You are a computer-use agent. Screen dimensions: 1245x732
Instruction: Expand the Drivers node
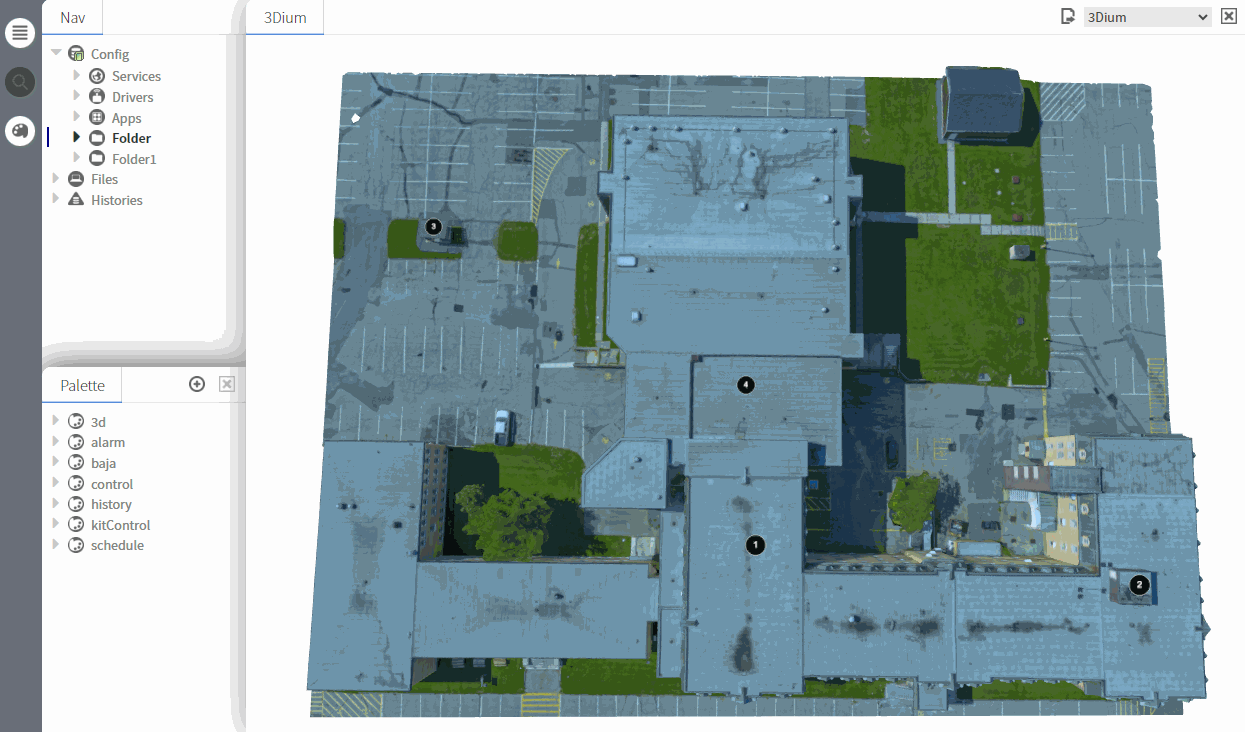[77, 97]
